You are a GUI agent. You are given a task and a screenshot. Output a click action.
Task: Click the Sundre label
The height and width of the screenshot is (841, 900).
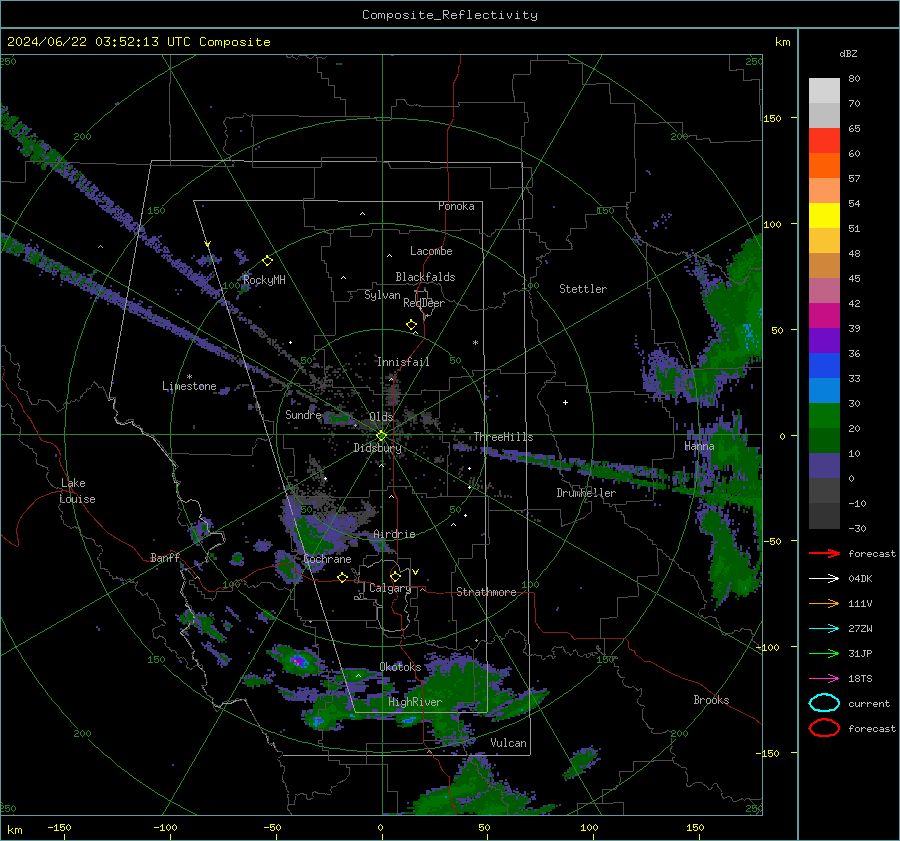point(303,414)
